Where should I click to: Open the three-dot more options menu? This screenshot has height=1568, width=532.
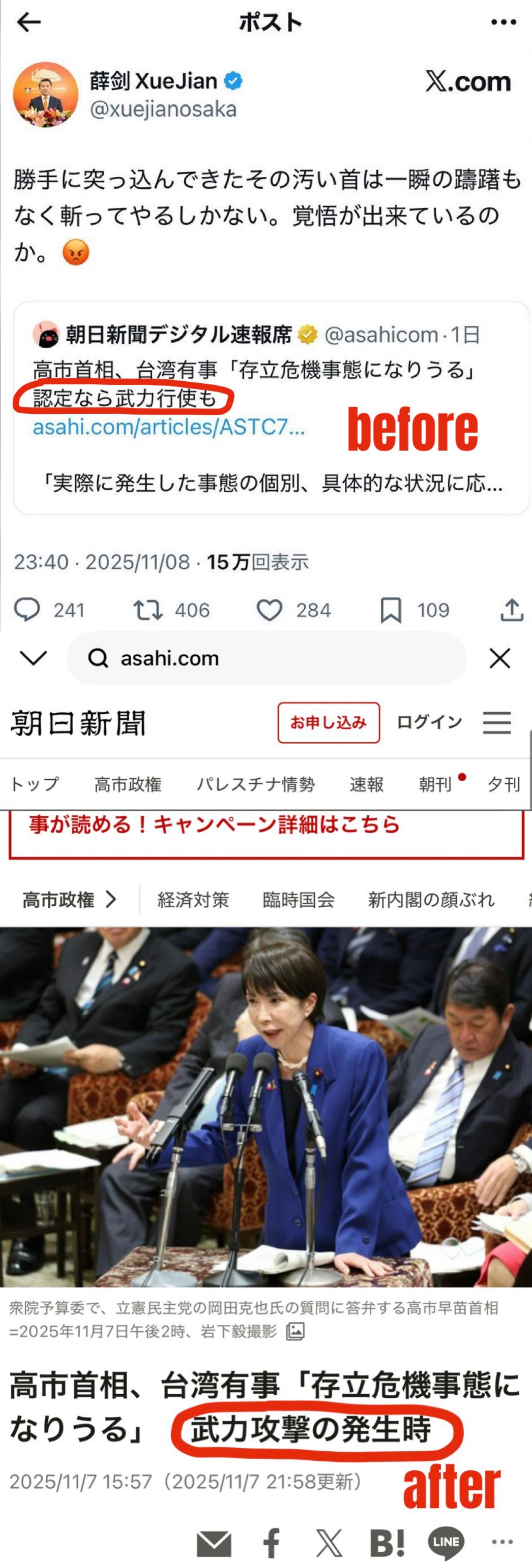[x=503, y=23]
